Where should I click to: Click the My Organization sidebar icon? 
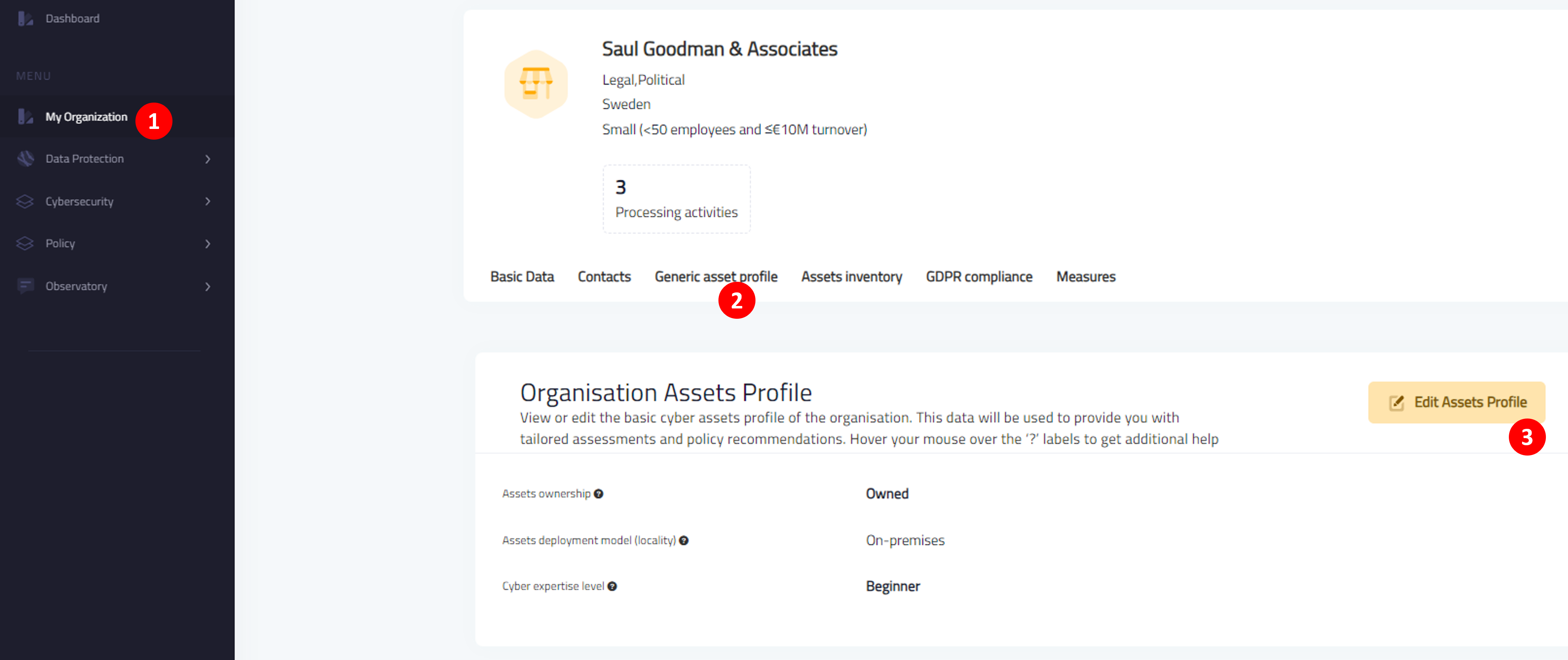(x=25, y=117)
